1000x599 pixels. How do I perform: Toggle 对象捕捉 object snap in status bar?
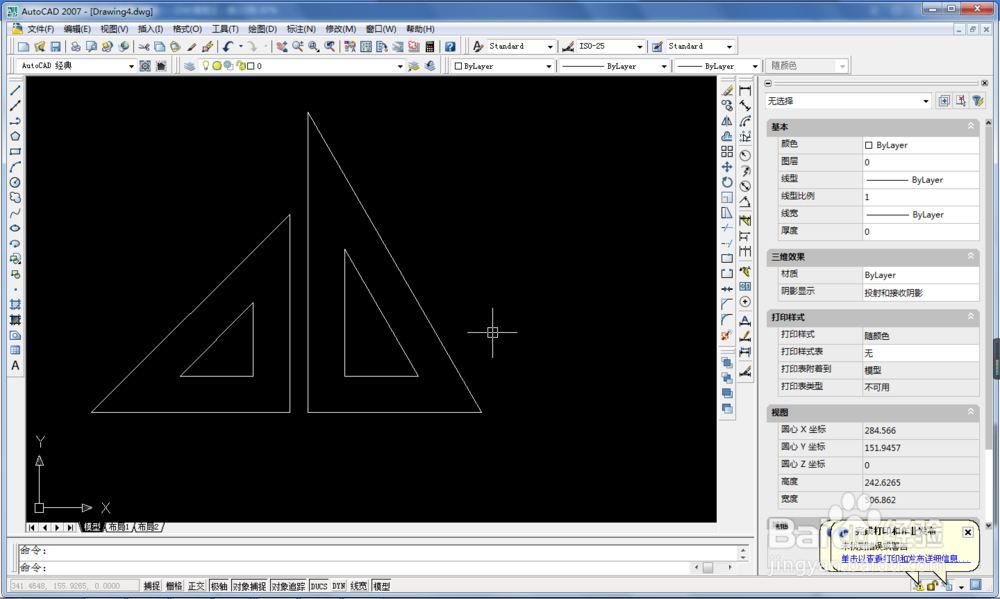[249, 586]
